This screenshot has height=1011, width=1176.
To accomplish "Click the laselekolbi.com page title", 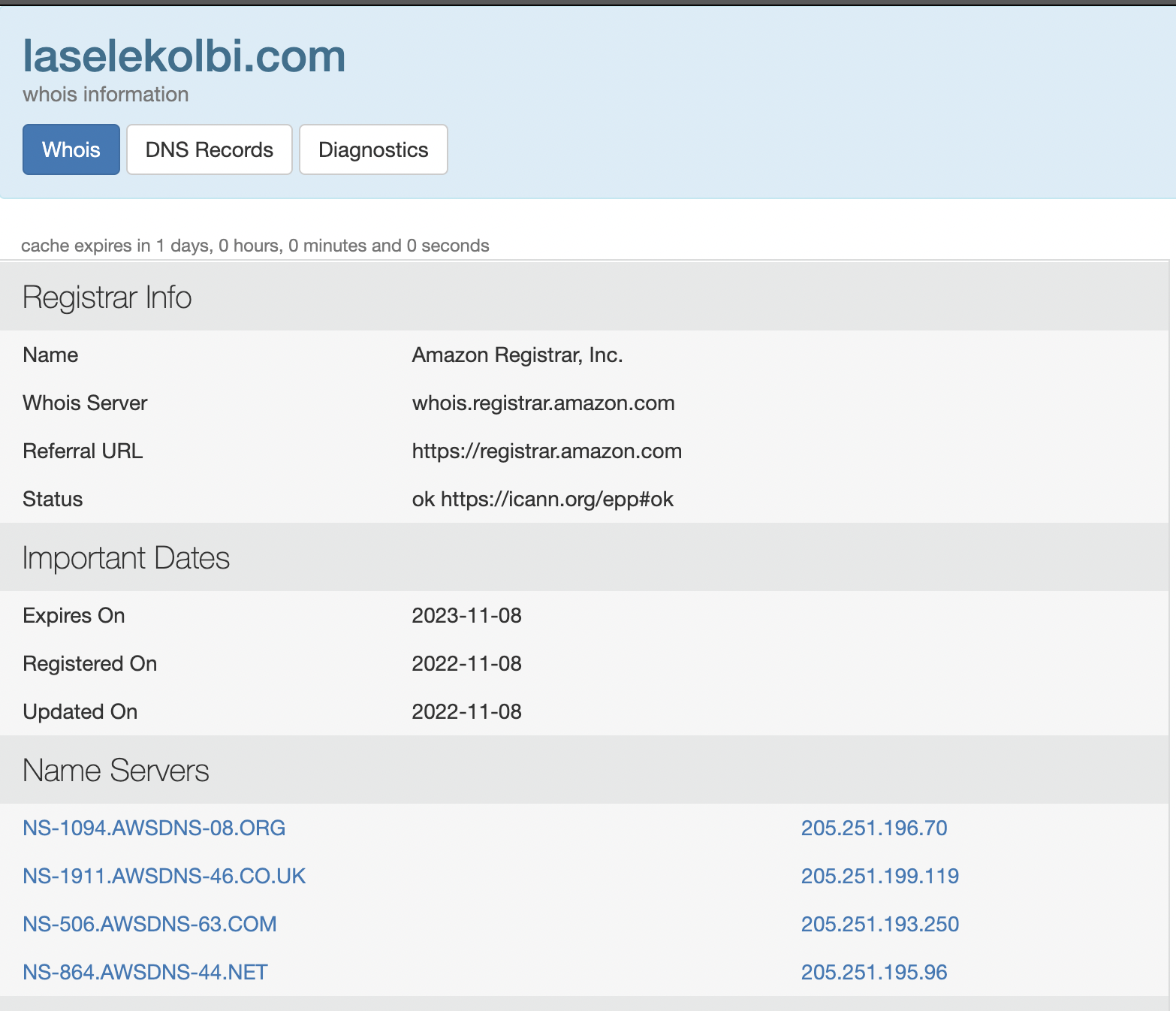I will coord(184,56).
